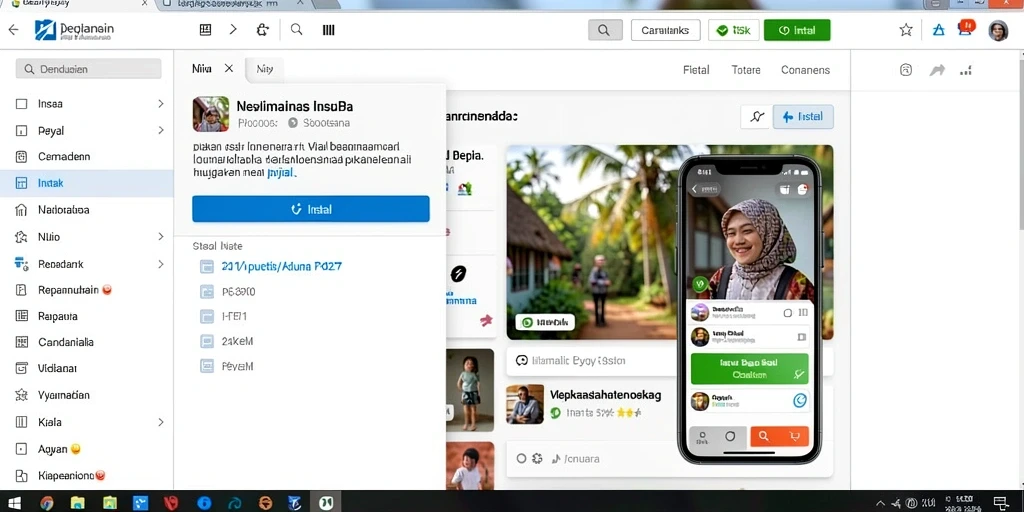Image resolution: width=1024 pixels, height=512 pixels.
Task: Click the Peyal sidebar icon
Action: 22,131
